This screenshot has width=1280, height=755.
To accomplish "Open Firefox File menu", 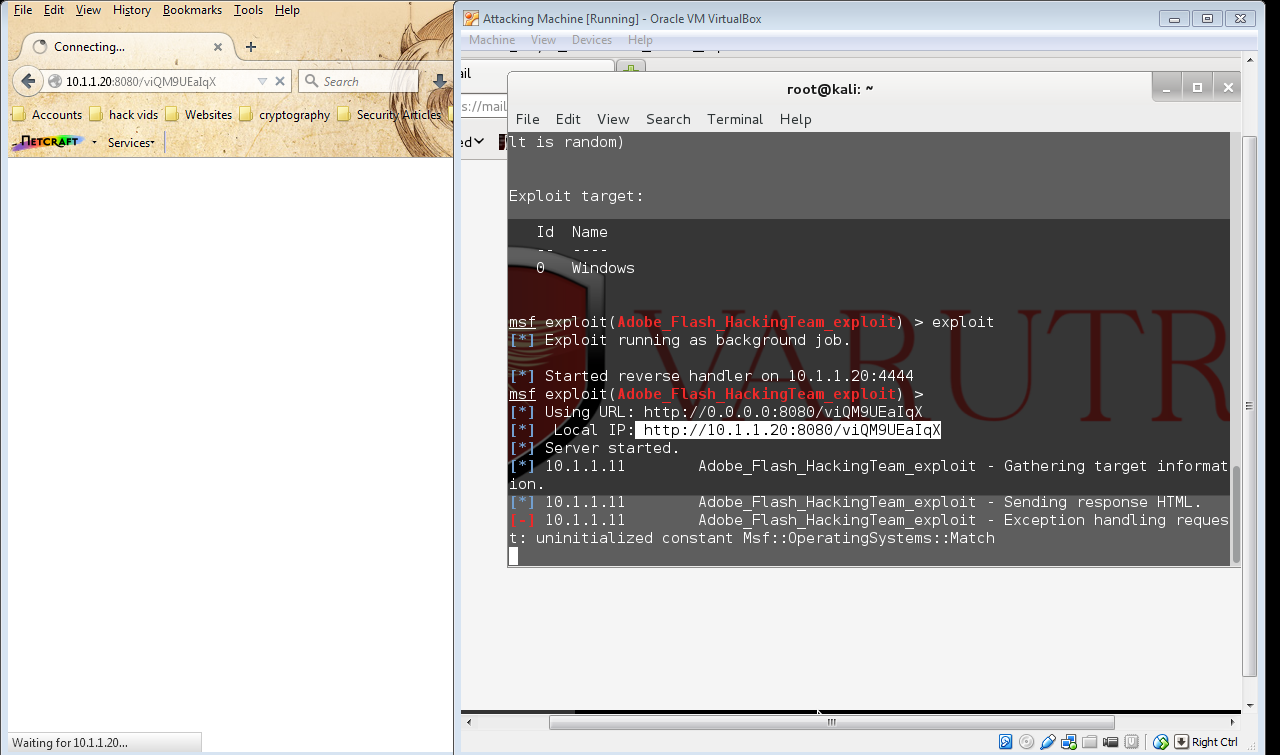I will coord(22,10).
